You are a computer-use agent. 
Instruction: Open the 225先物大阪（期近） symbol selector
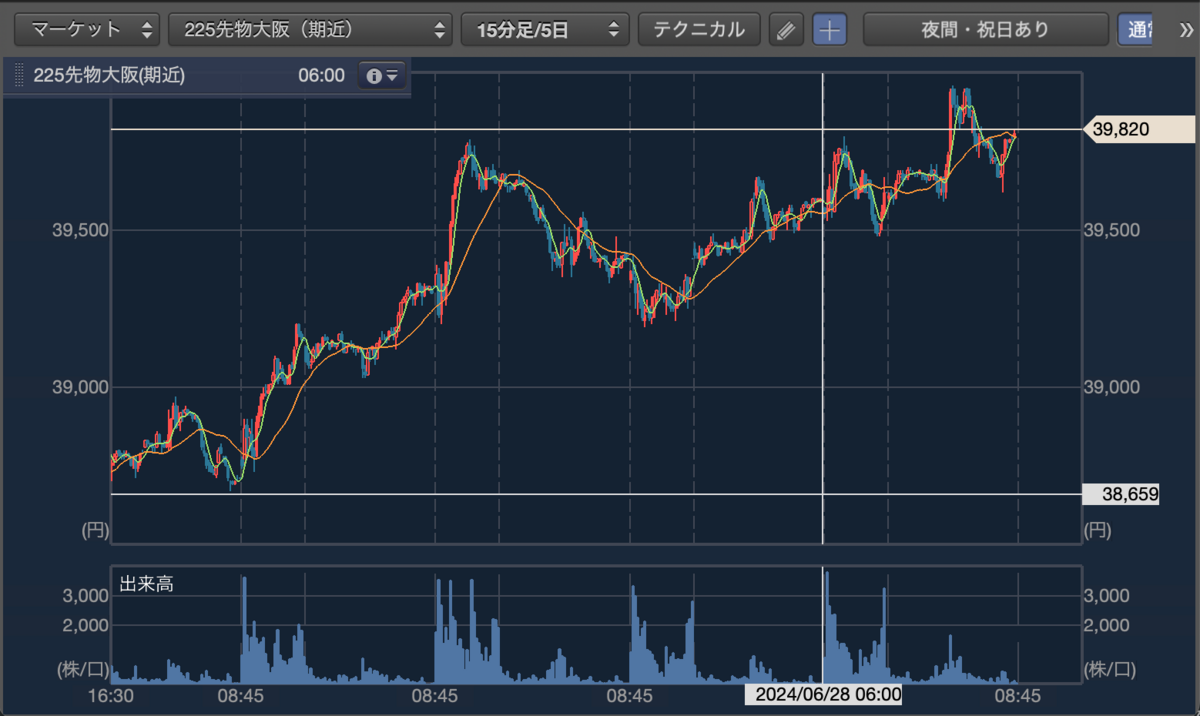point(310,29)
